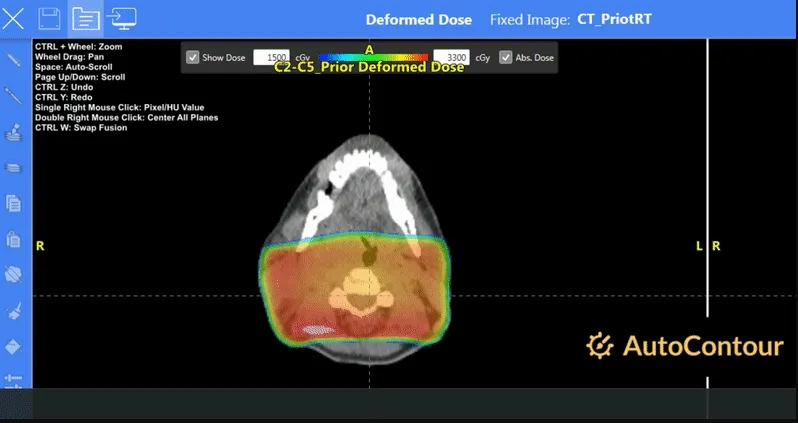Toggle the Abs. Dose checkbox

[505, 57]
